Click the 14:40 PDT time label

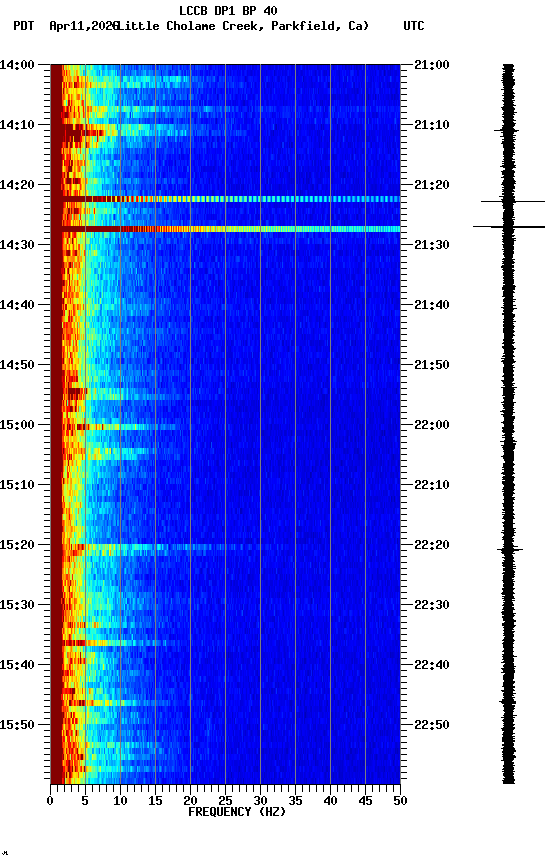[x=17, y=305]
